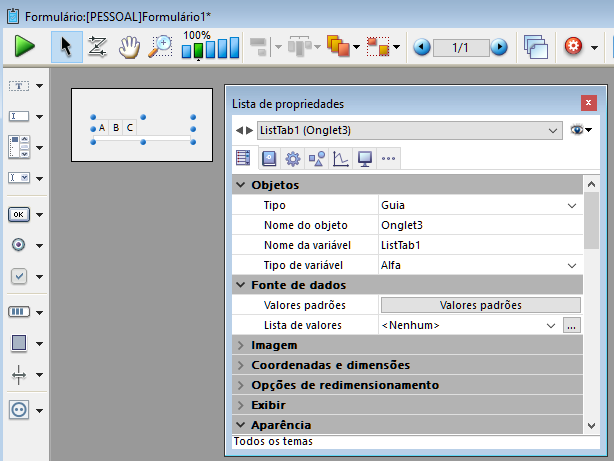Select the magnifier zoom tool

(160, 46)
